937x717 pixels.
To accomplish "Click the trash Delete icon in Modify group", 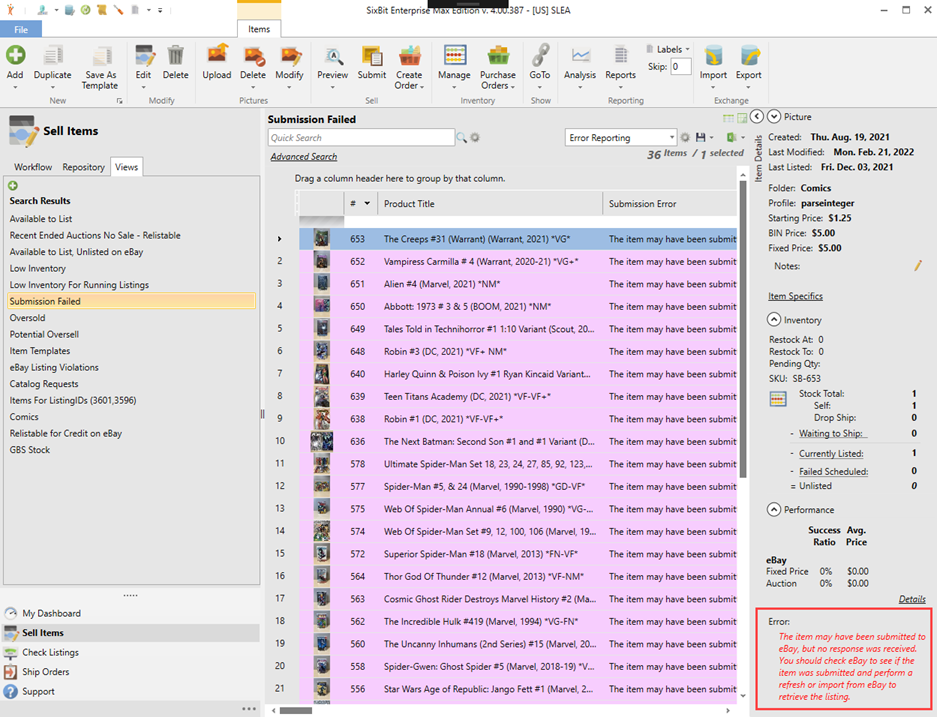I will coord(175,55).
